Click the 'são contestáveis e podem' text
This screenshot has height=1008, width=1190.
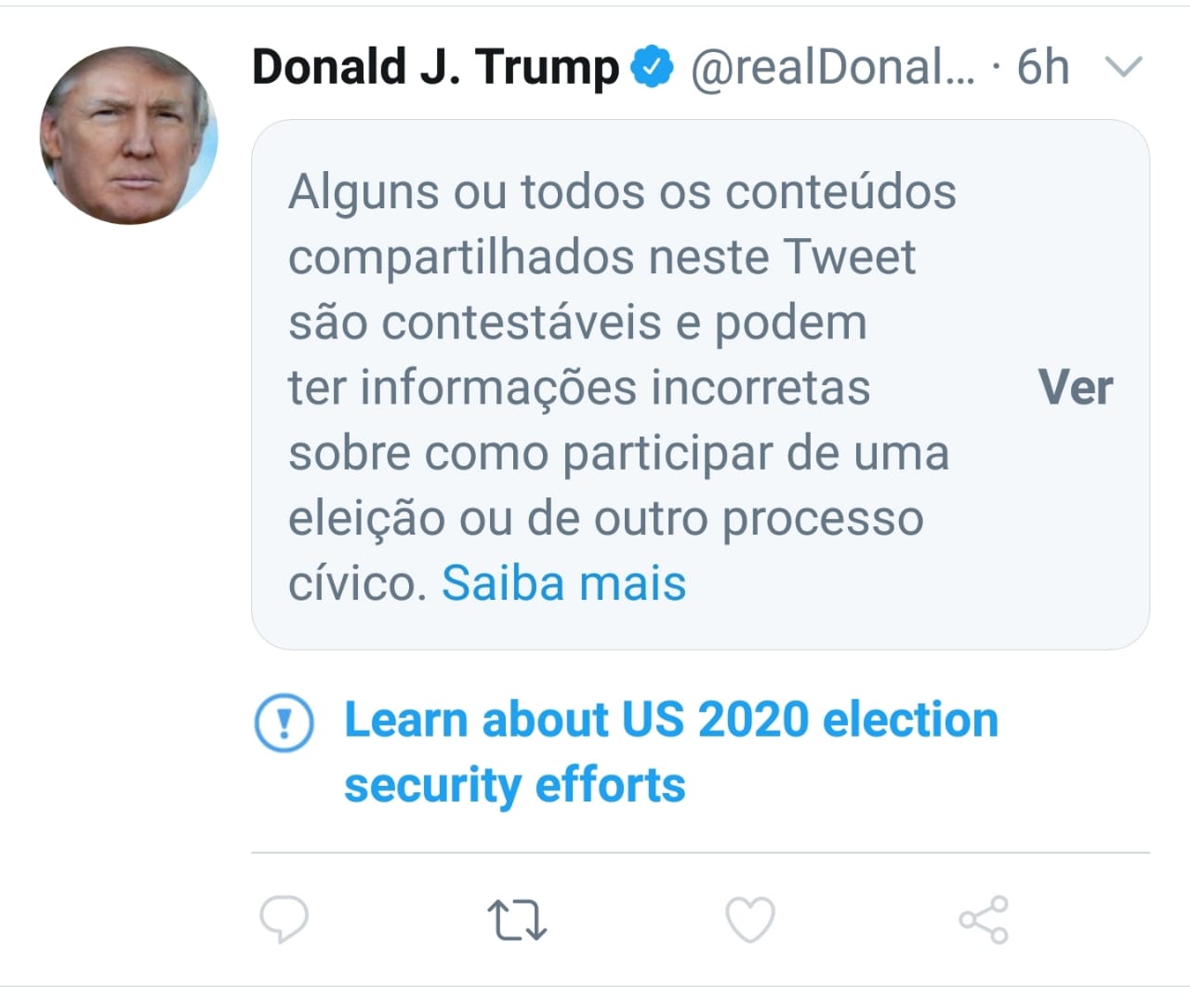pyautogui.click(x=577, y=323)
